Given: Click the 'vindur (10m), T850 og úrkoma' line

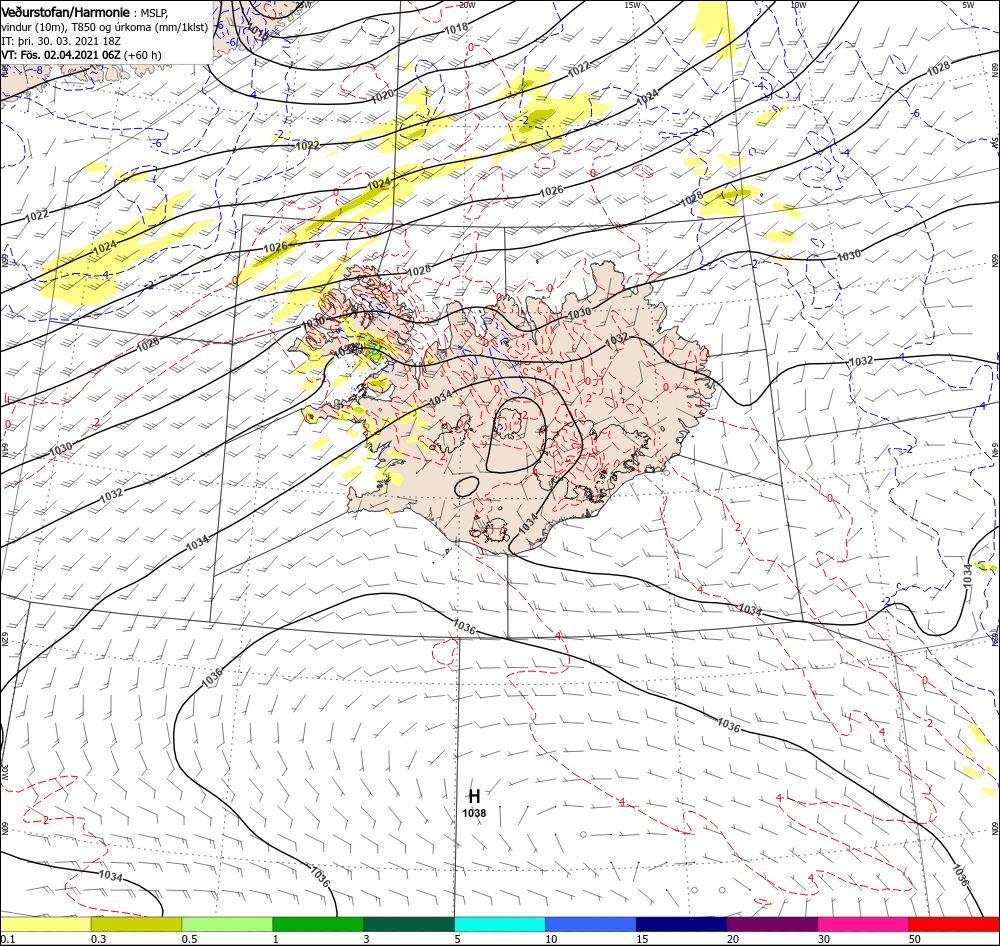Looking at the screenshot, I should coord(104,27).
